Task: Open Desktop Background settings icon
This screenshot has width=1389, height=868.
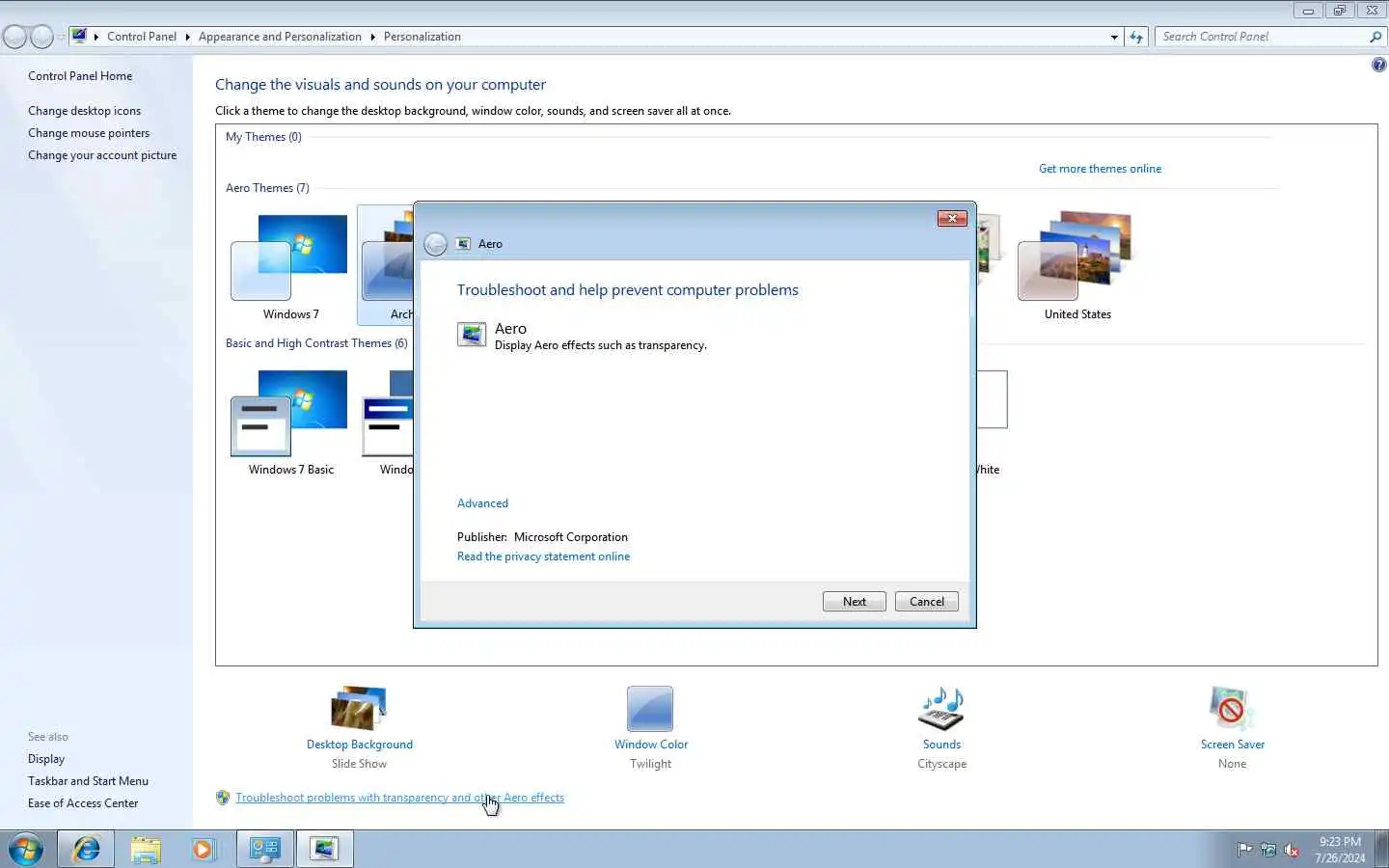Action: [x=359, y=709]
